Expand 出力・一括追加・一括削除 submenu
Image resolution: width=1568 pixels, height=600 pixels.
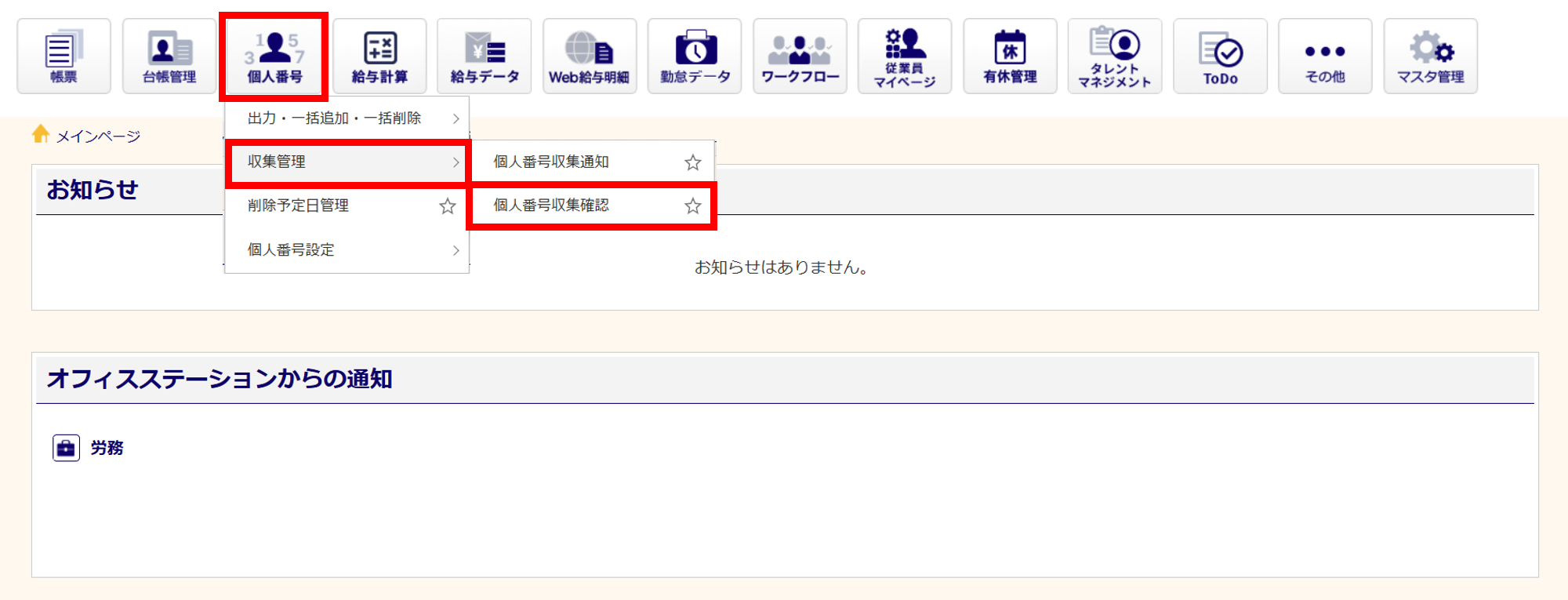click(x=347, y=118)
